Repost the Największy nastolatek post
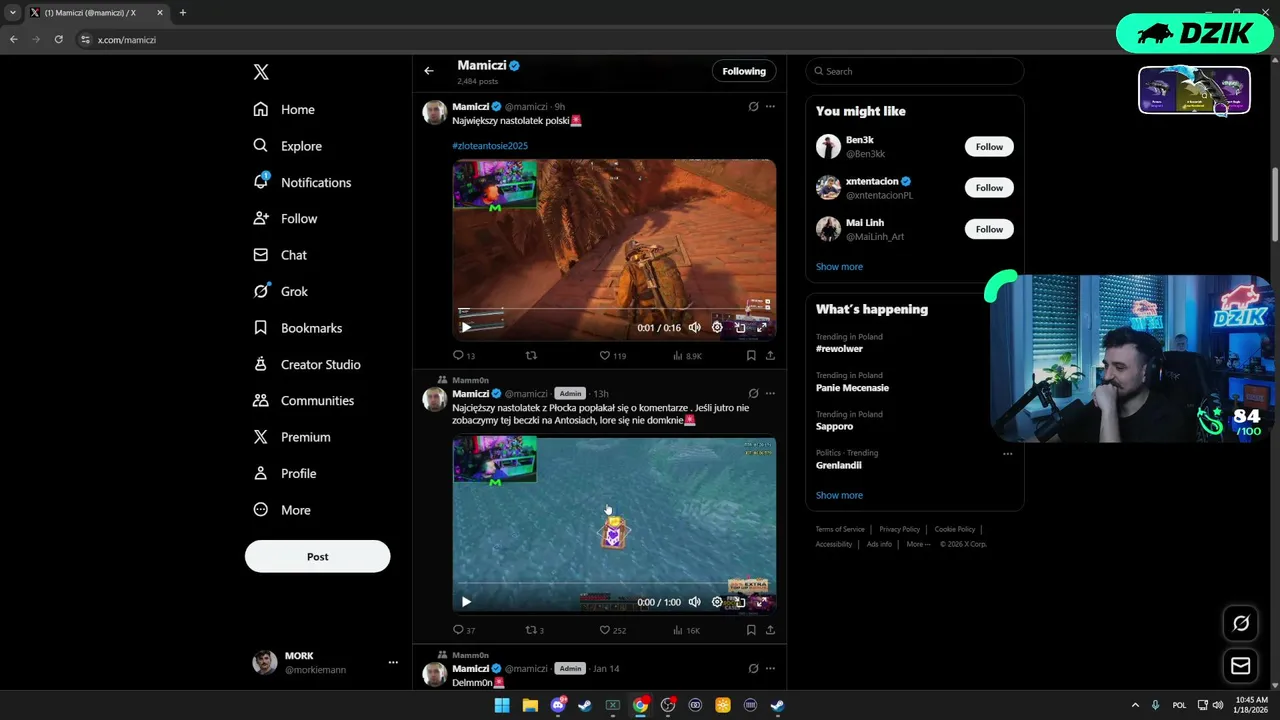 pos(531,355)
